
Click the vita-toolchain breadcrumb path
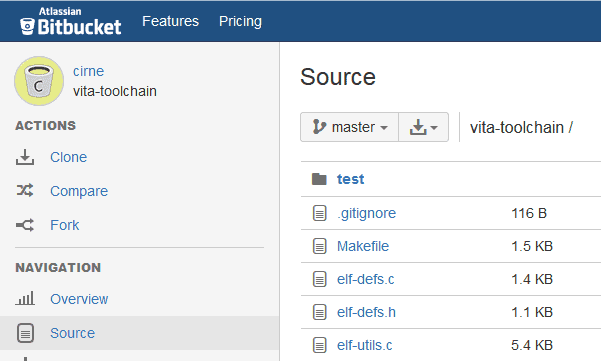pyautogui.click(x=517, y=127)
